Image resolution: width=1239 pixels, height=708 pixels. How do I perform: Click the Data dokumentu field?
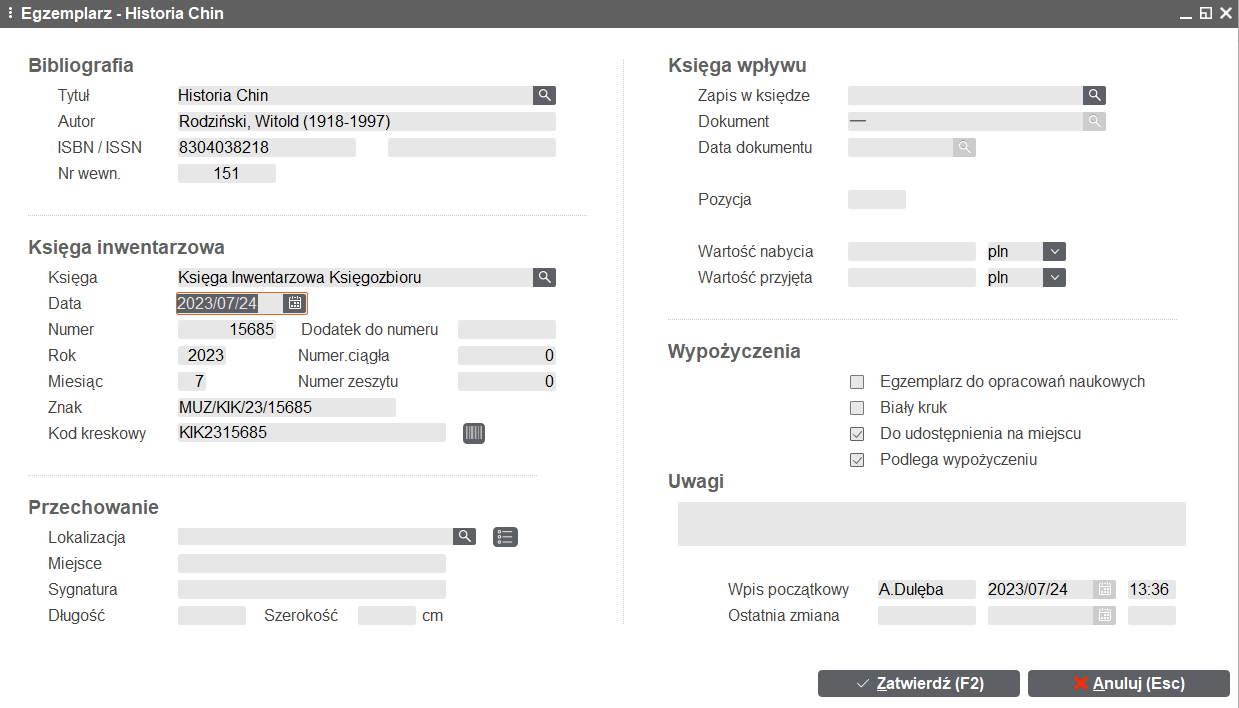[x=900, y=147]
